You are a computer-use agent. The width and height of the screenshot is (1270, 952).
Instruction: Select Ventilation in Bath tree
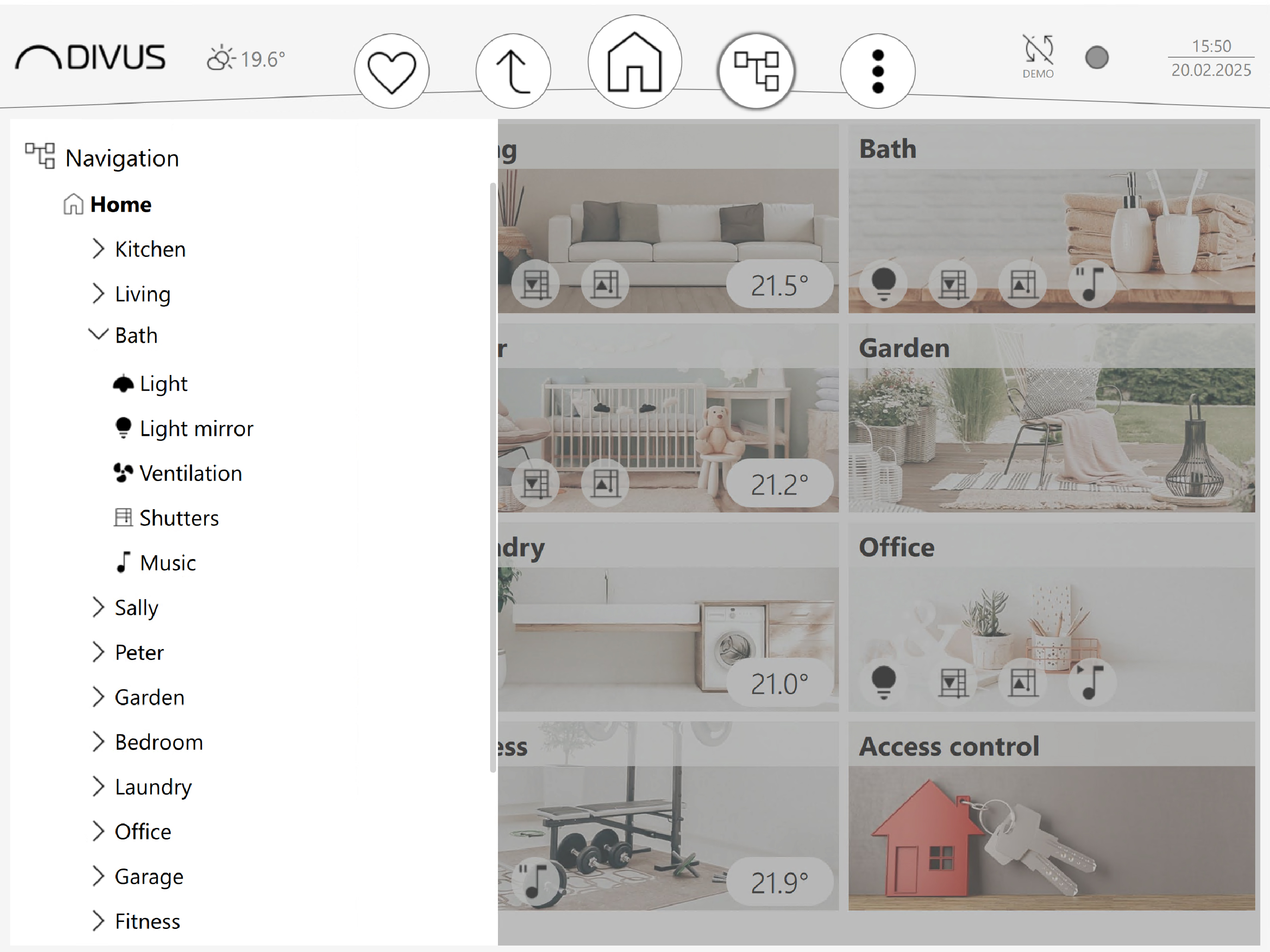tap(191, 473)
